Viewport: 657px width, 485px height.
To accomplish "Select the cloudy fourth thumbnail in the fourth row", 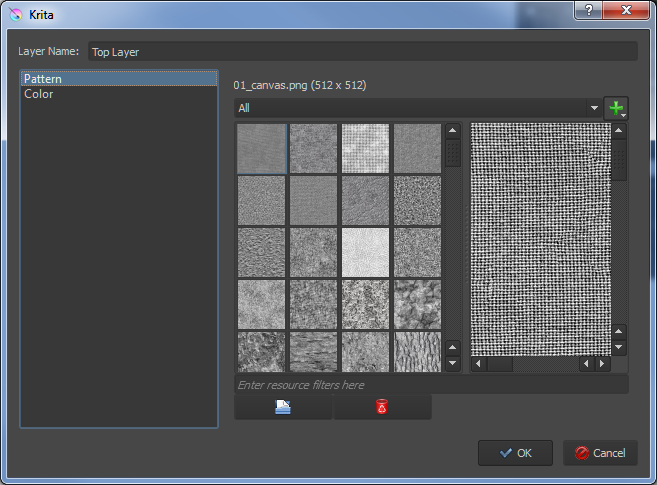I will click(x=417, y=304).
